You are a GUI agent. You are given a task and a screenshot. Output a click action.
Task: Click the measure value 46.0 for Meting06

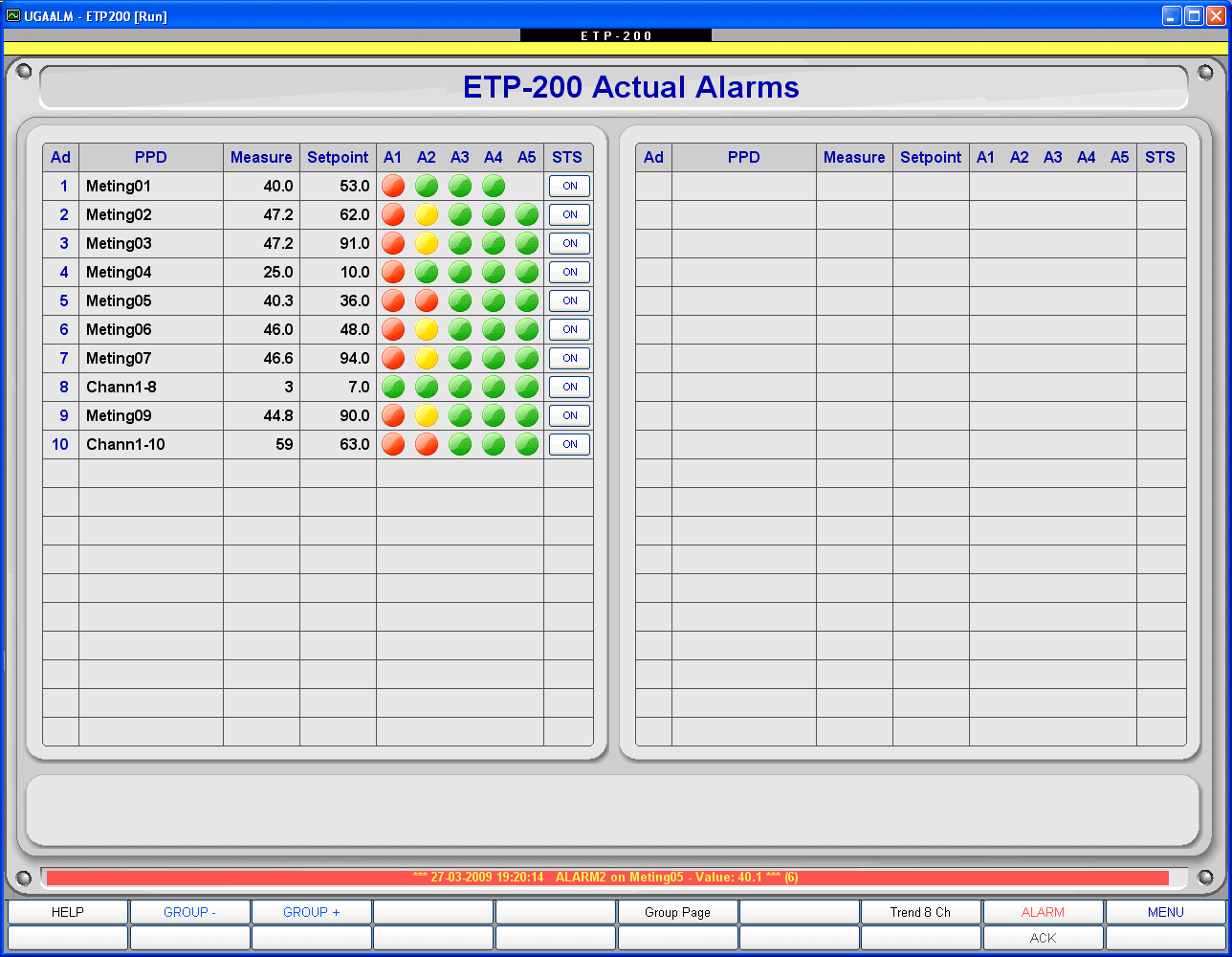tap(278, 329)
